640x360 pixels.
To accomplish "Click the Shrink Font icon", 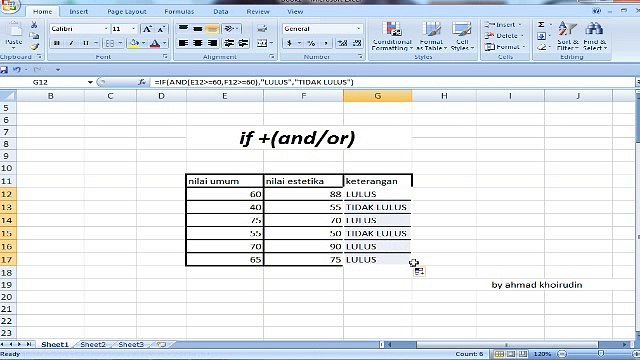I will click(x=161, y=29).
